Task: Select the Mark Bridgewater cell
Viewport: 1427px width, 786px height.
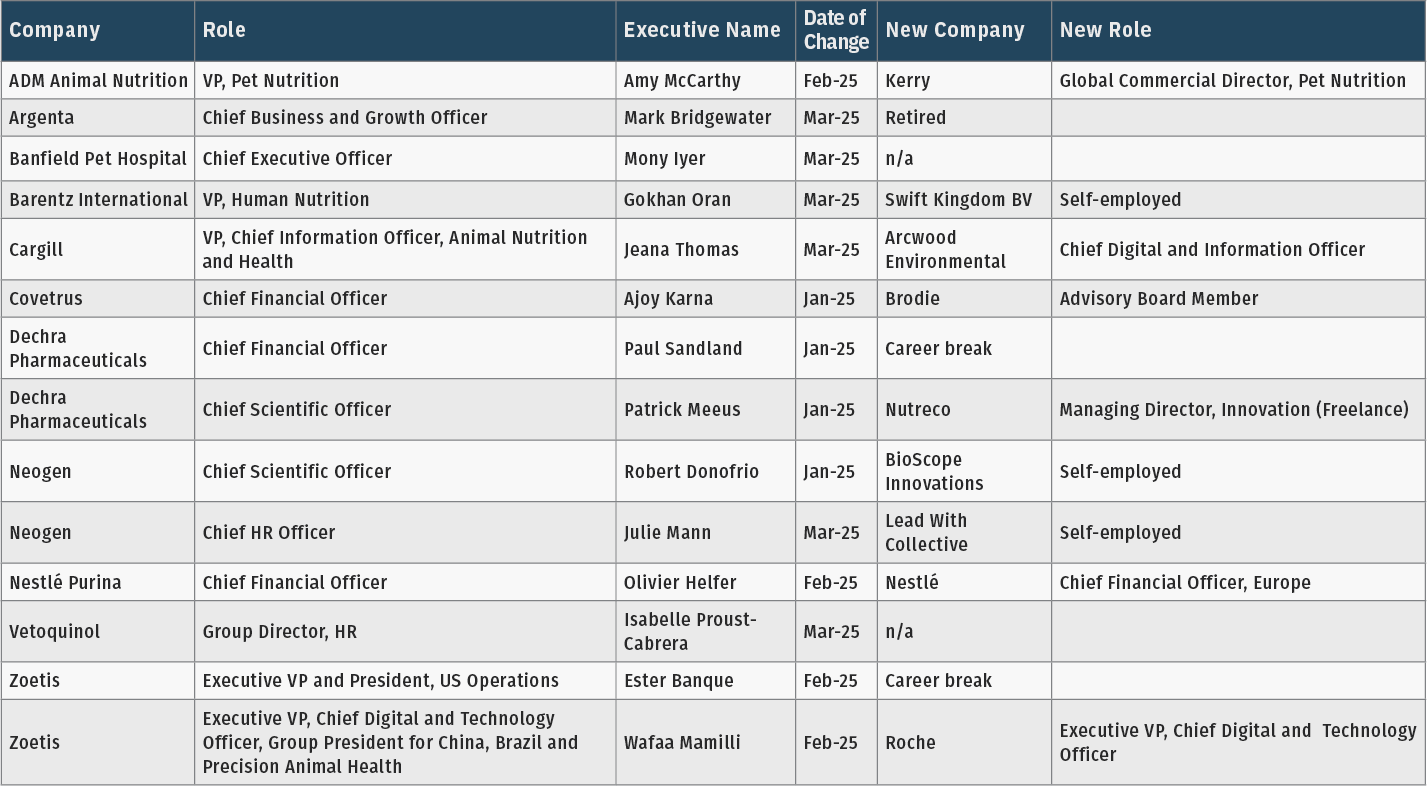Action: pos(697,117)
